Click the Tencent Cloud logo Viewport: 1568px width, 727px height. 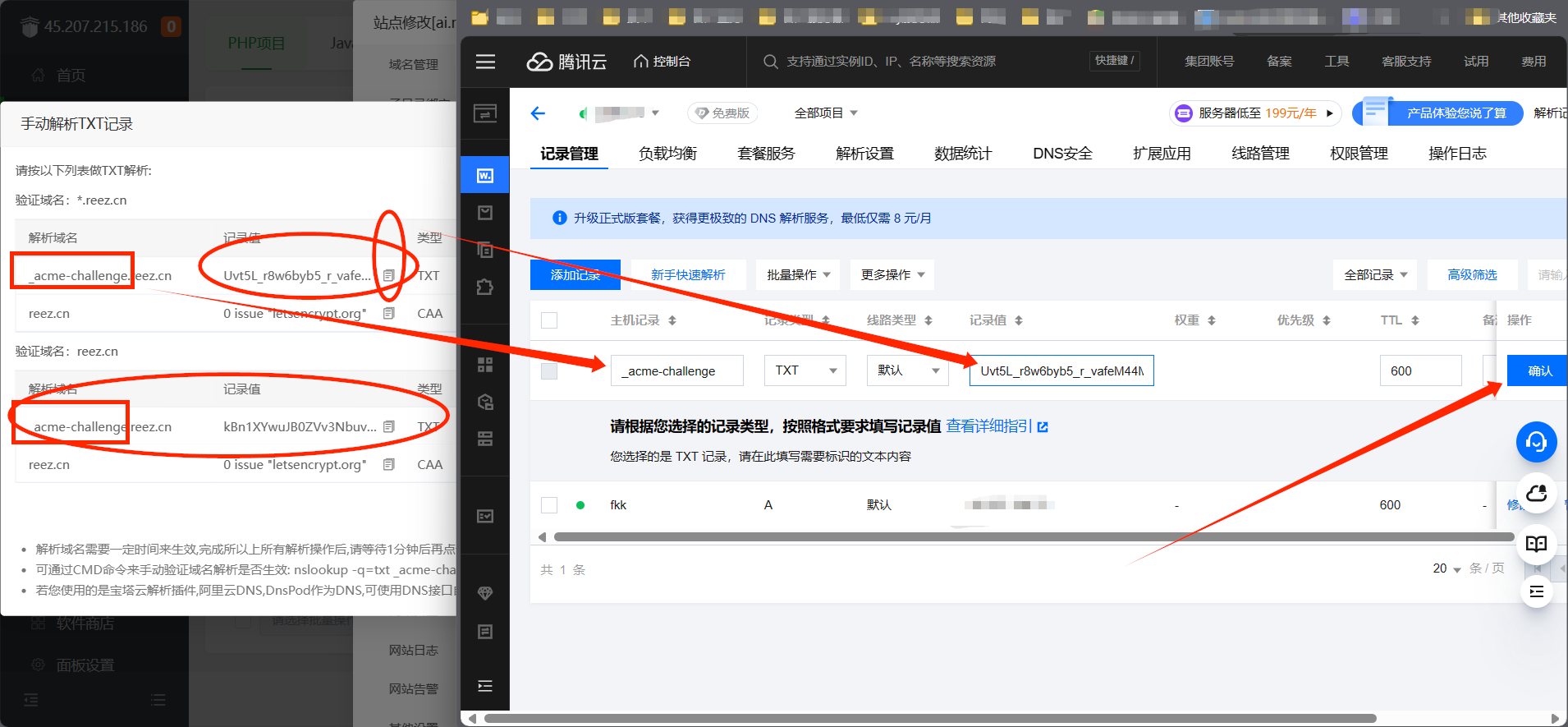[x=566, y=62]
